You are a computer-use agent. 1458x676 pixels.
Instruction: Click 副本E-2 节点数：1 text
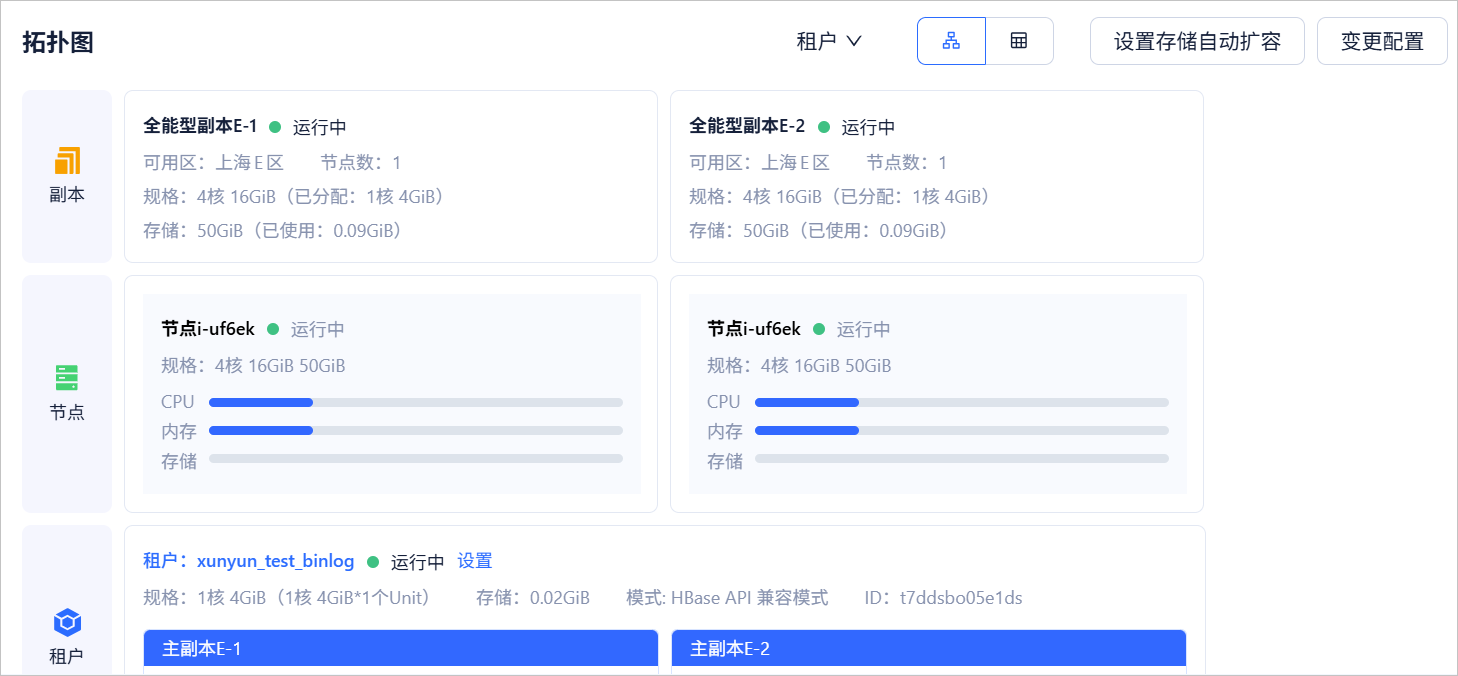pos(906,163)
